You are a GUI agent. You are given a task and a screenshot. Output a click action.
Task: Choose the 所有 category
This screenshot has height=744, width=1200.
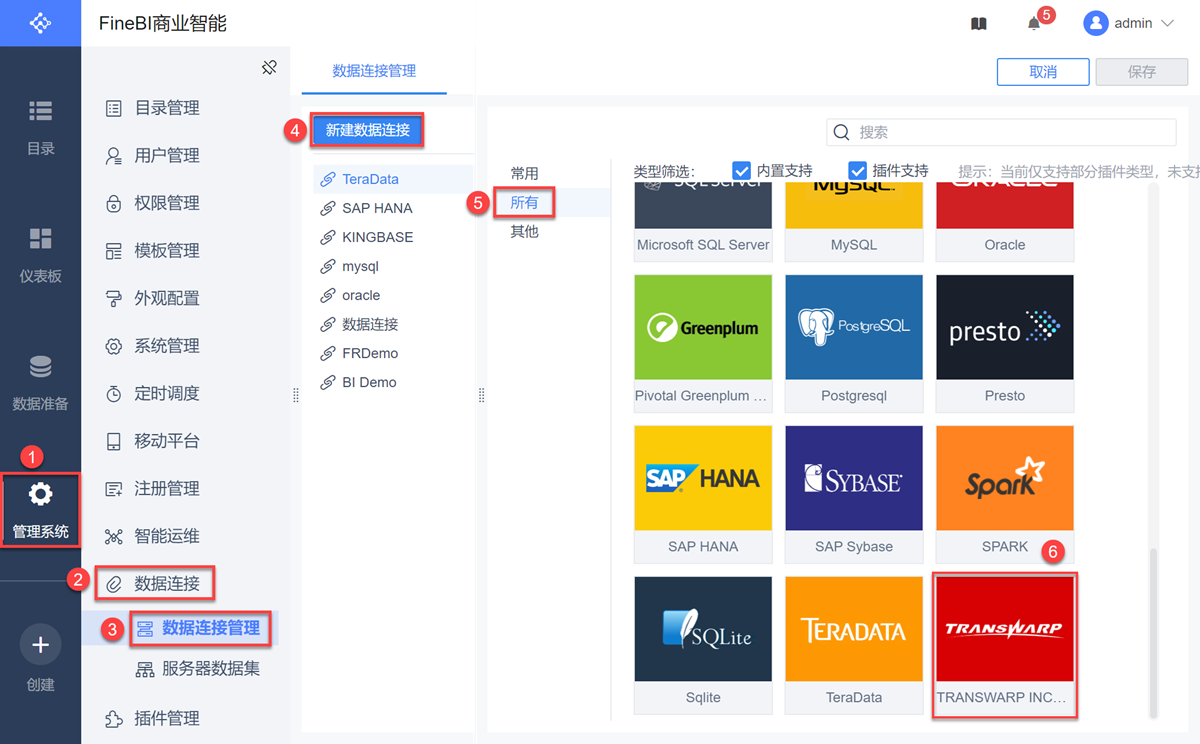[x=525, y=202]
